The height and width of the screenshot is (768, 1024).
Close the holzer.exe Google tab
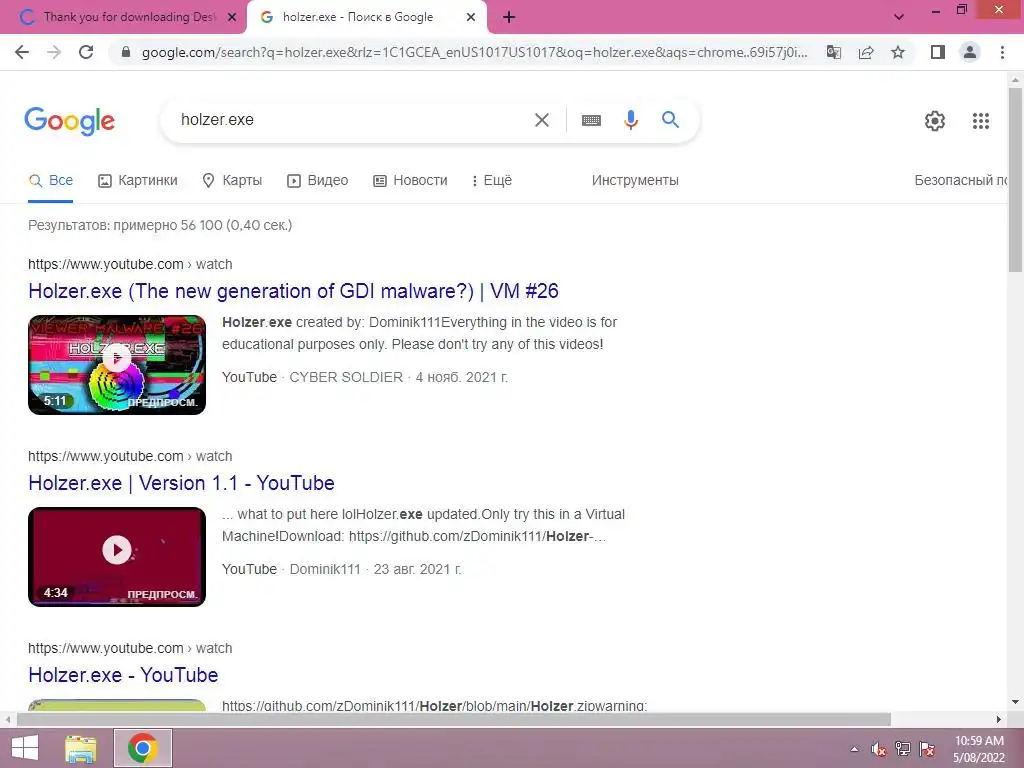pos(471,18)
